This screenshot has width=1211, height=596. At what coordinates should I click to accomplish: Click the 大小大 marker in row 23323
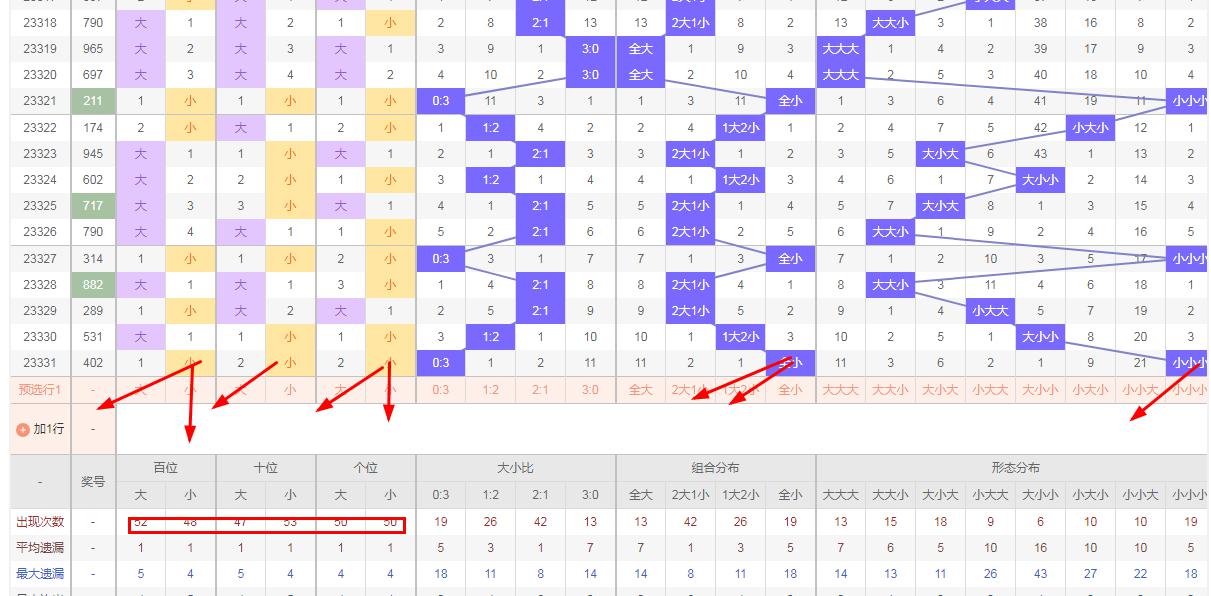pyautogui.click(x=940, y=154)
